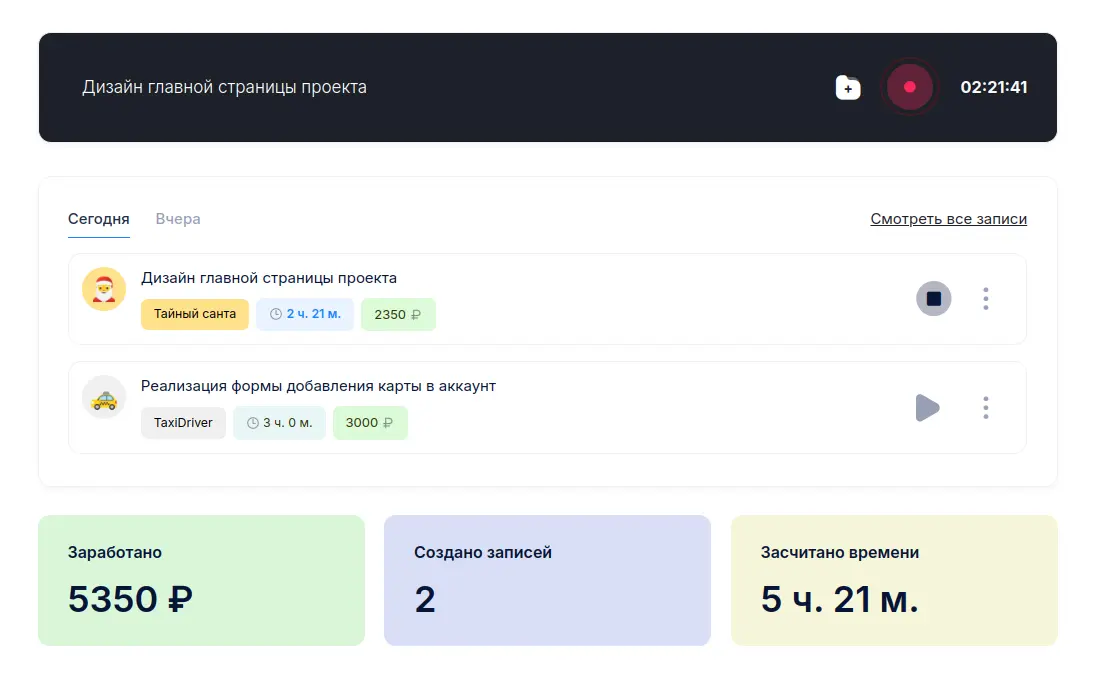Click the taxi avatar icon
The height and width of the screenshot is (680, 1094).
(x=103, y=398)
